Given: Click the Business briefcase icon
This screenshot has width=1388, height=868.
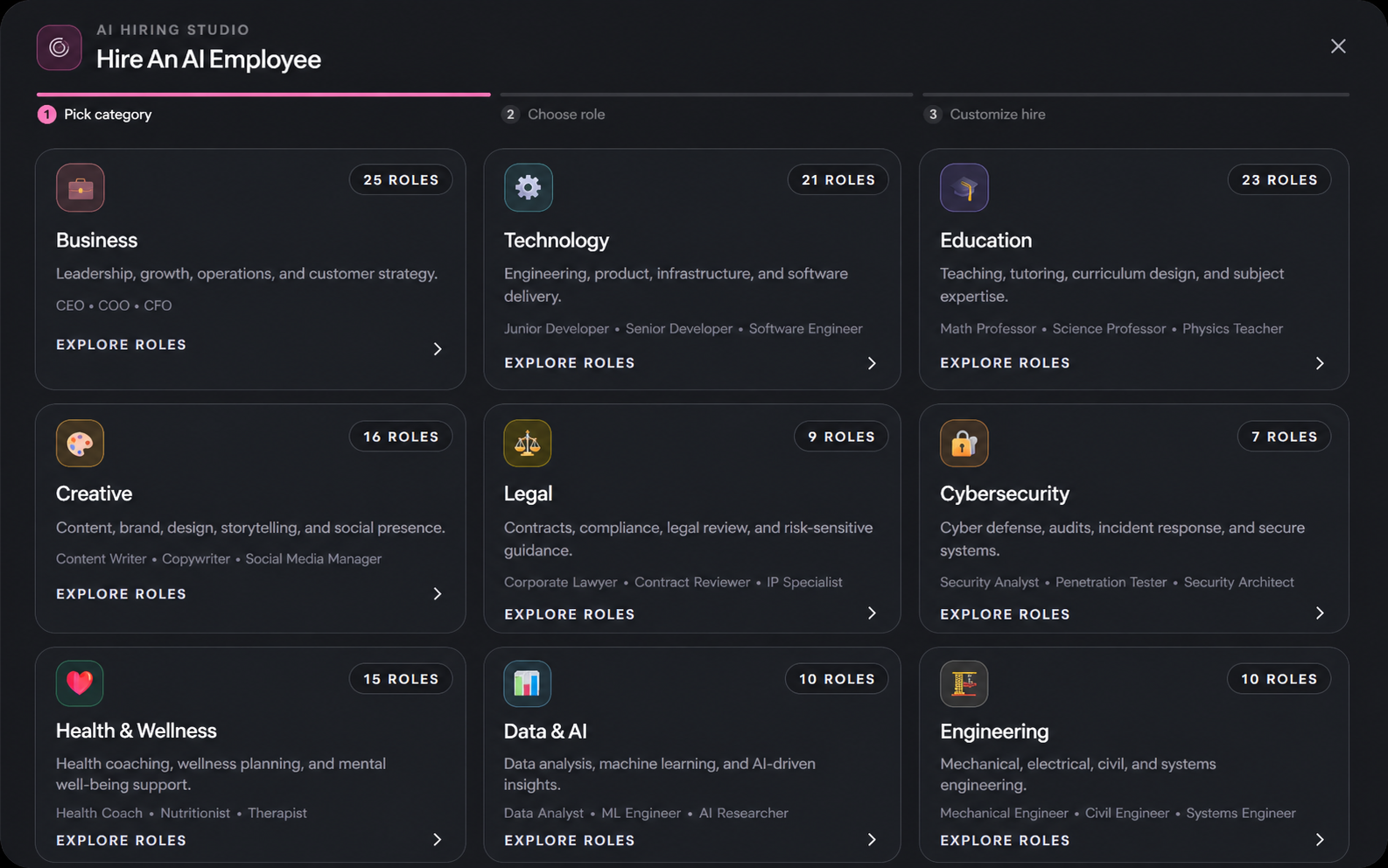Looking at the screenshot, I should tap(81, 187).
